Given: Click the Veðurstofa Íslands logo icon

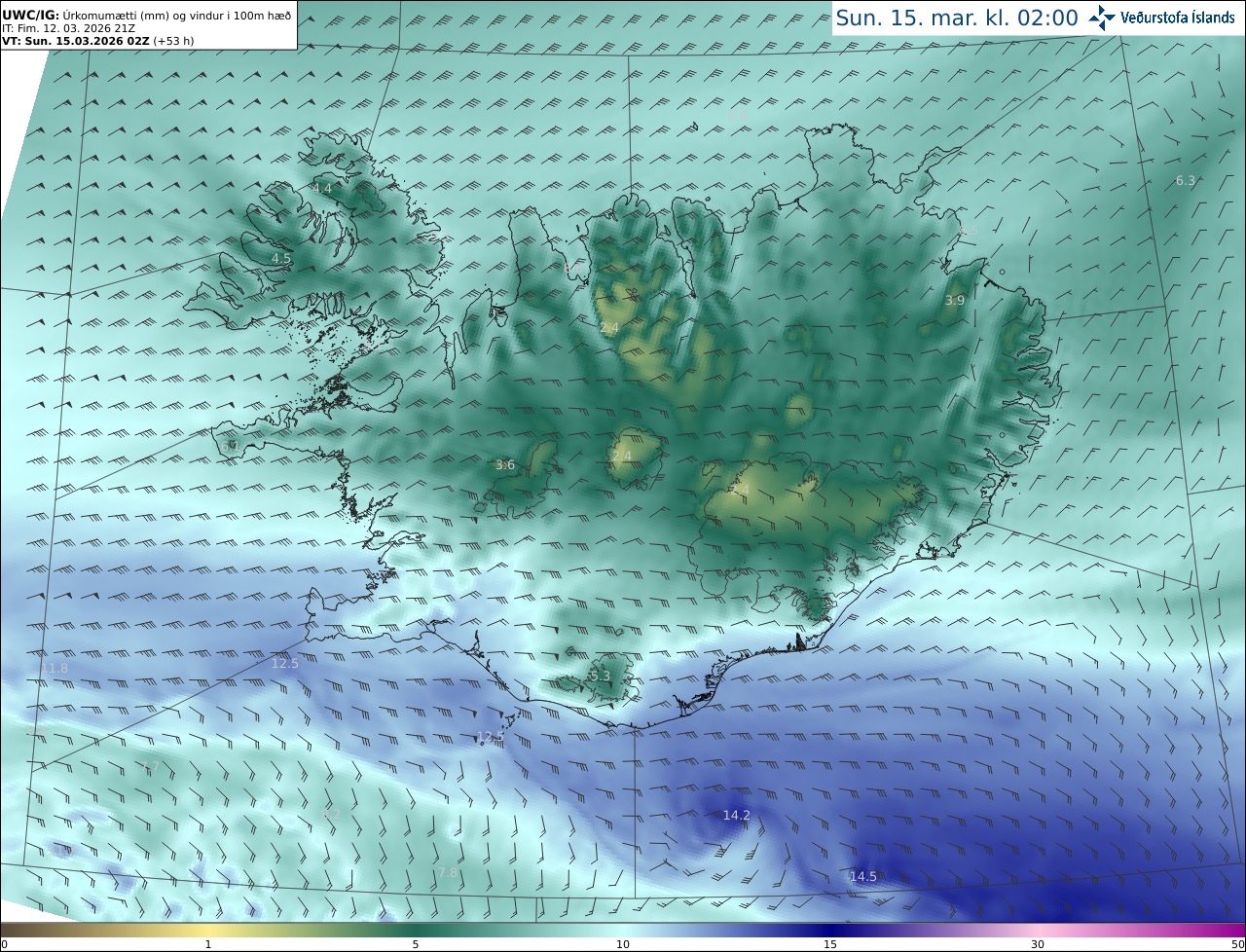Looking at the screenshot, I should pyautogui.click(x=1102, y=18).
